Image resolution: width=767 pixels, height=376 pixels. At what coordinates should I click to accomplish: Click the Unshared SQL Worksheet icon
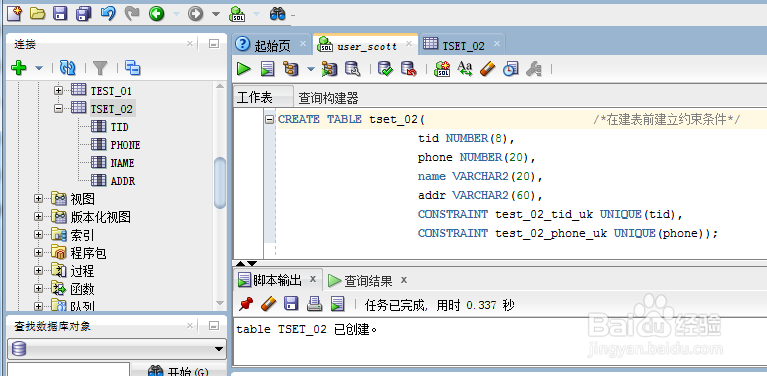(442, 69)
